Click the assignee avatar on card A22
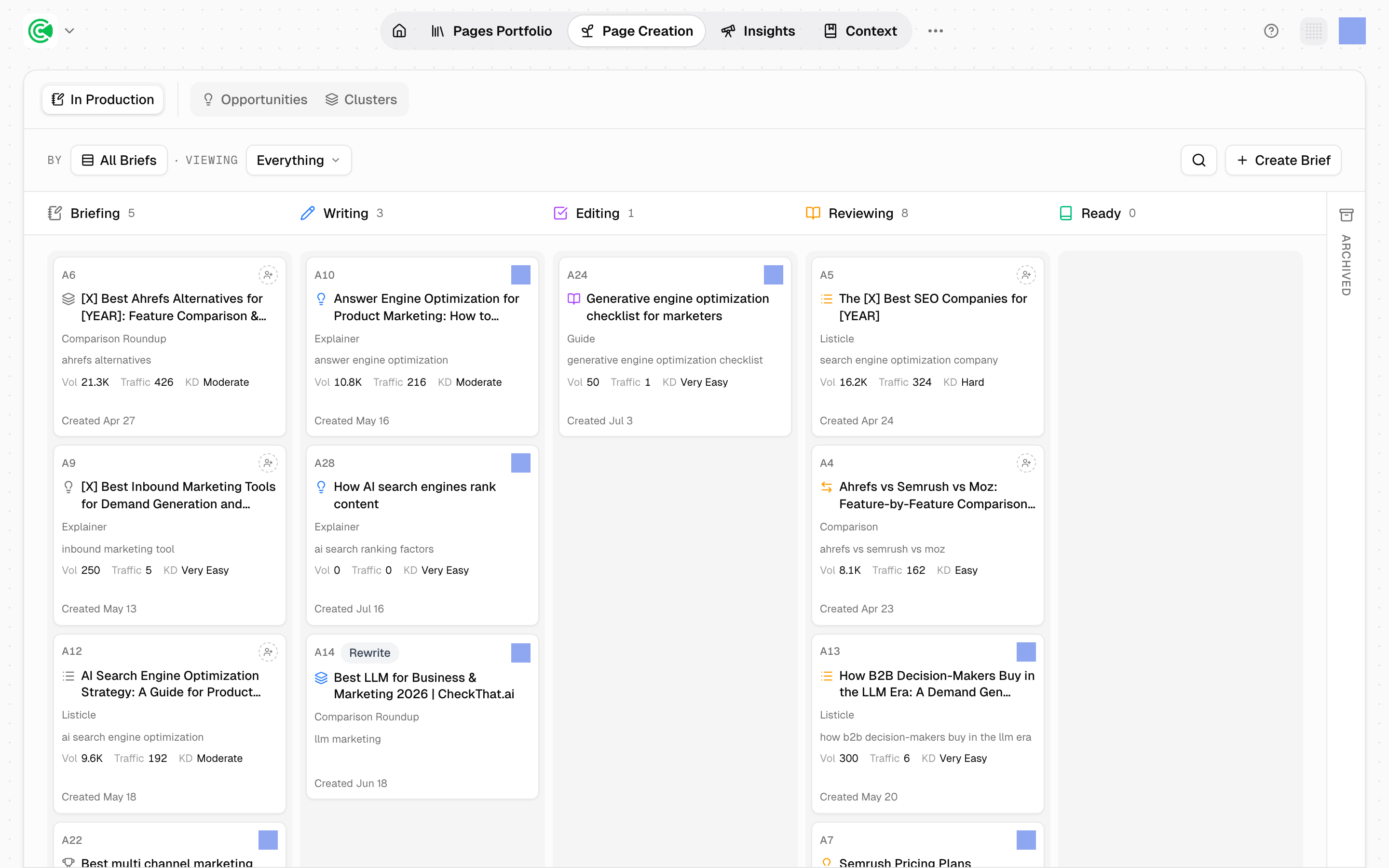Screen dimensions: 1389x868 (x=268, y=840)
